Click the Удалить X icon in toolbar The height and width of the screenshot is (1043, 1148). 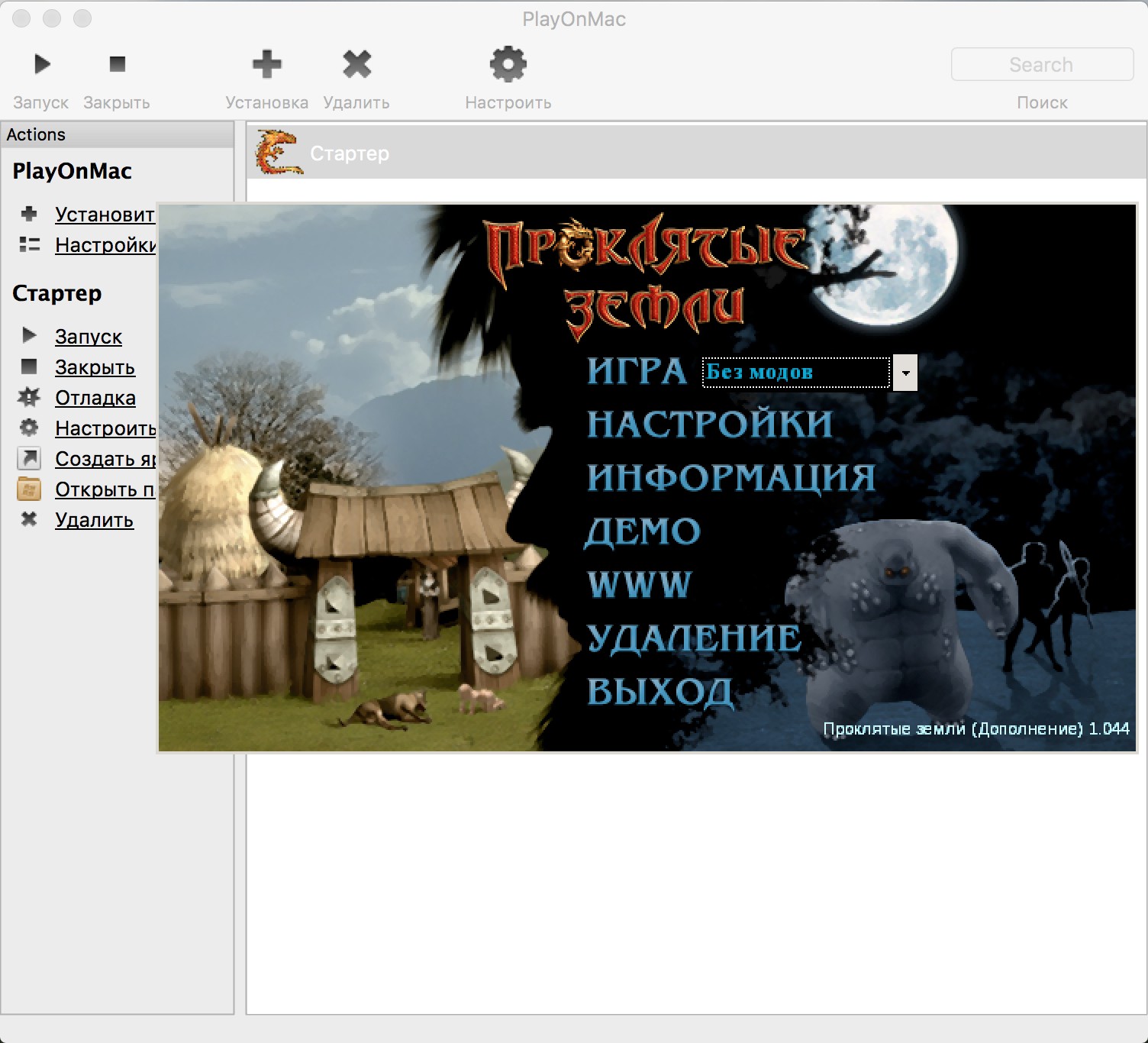pyautogui.click(x=356, y=64)
